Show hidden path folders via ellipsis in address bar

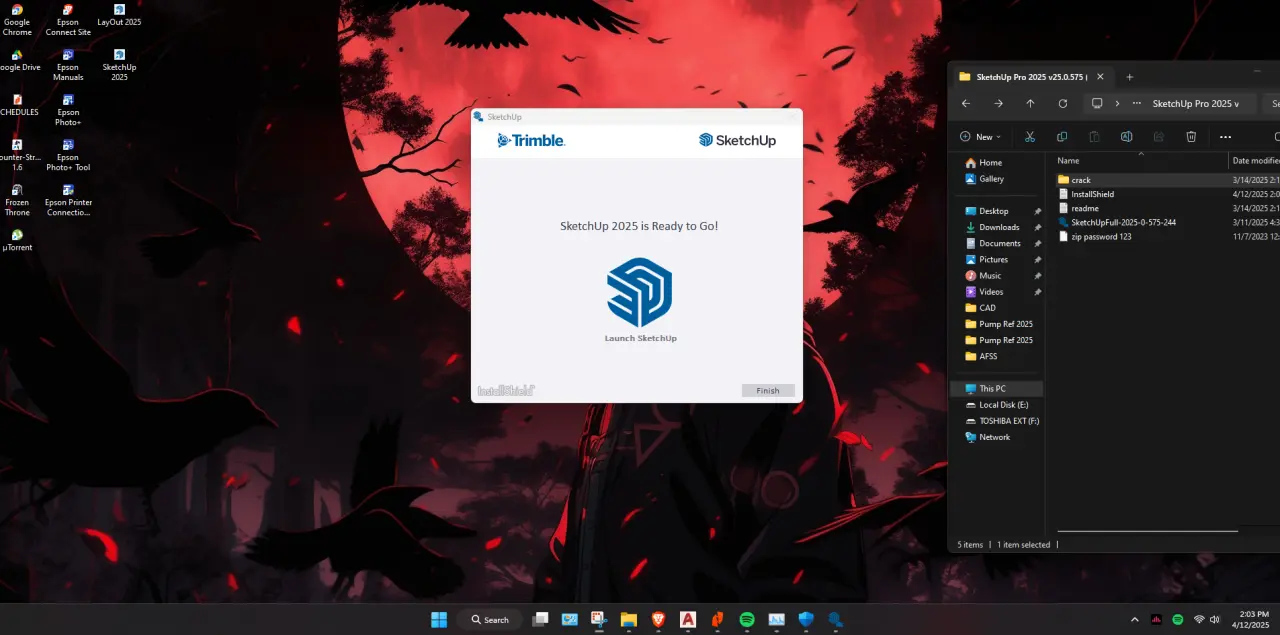1137,103
